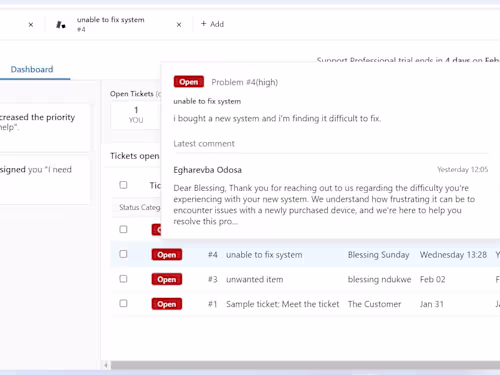Click the 'Yesterday 12:05' comment timestamp
Screen dimensions: 500x375
[463, 169]
